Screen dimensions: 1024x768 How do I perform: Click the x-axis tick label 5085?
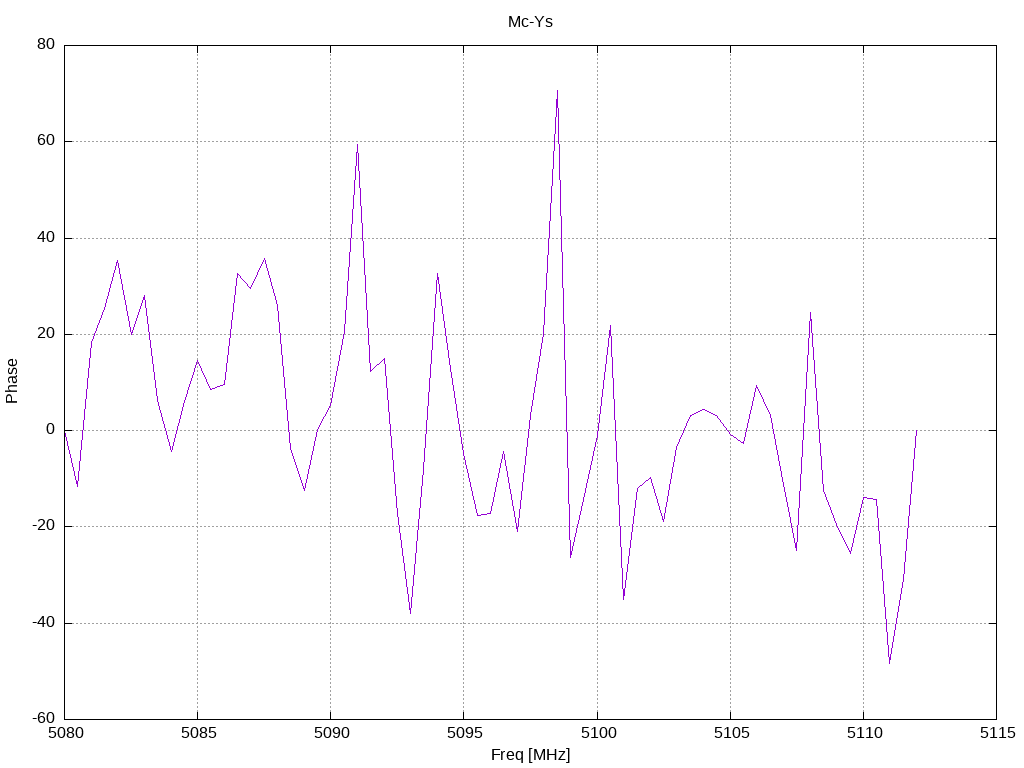pos(199,733)
